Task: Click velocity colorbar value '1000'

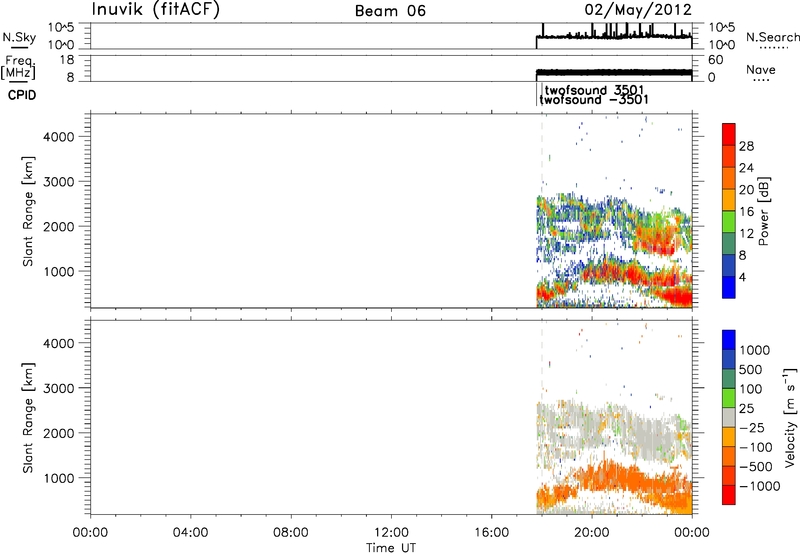Action: coord(755,350)
